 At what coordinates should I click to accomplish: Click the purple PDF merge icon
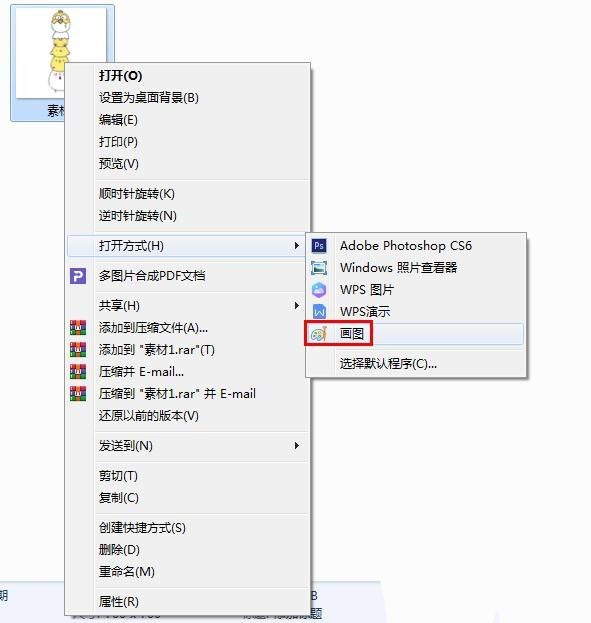click(78, 276)
